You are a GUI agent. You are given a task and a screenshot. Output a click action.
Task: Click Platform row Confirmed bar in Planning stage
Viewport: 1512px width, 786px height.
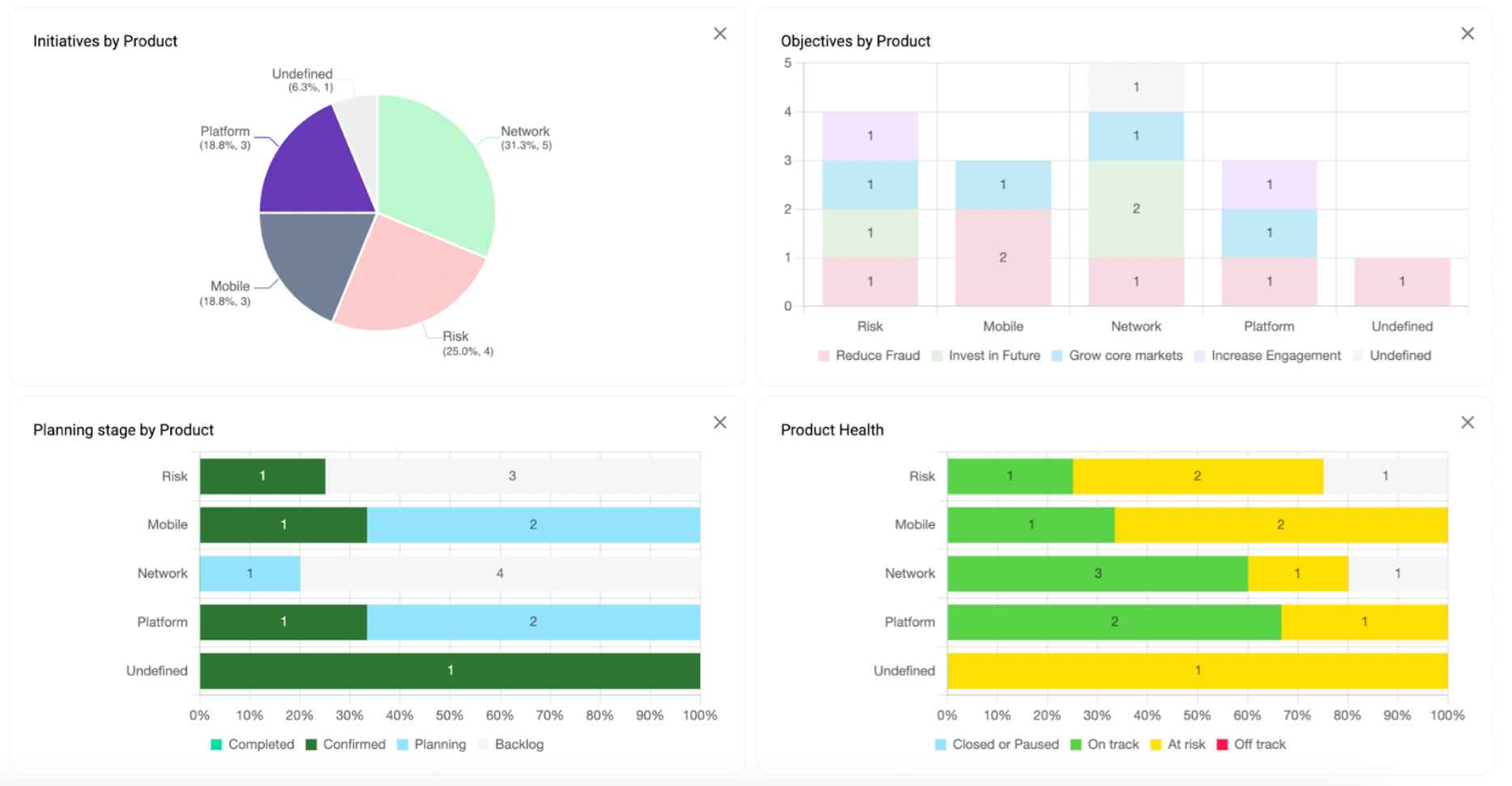(x=284, y=622)
